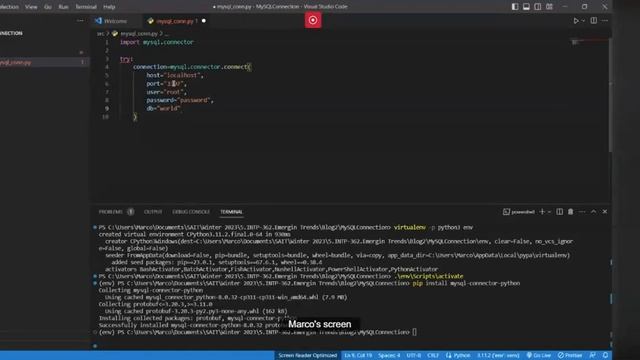The height and width of the screenshot is (360, 640).
Task: Click the "password" string on line 8
Action: [x=194, y=100]
